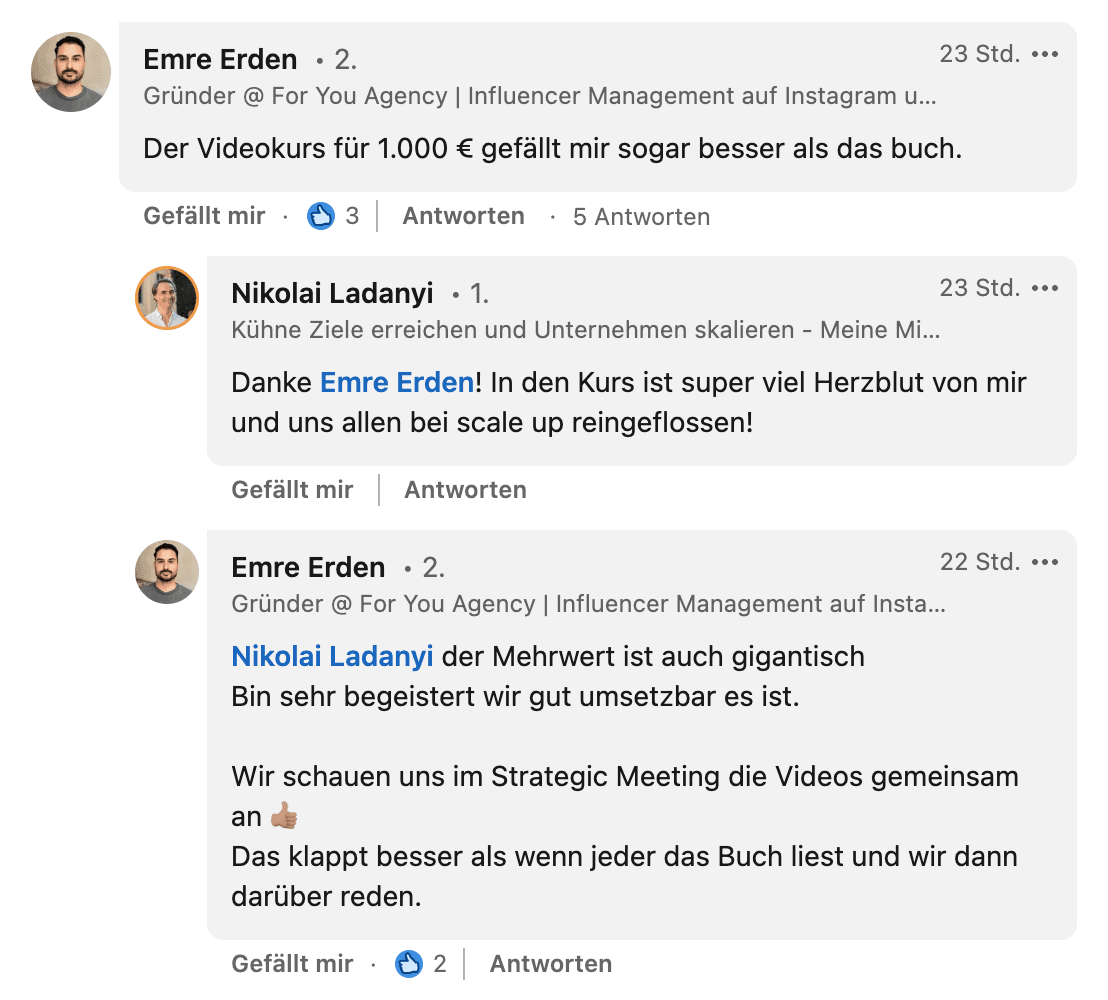Open Nikolai Ladanyi's profile picture
Viewport: 1108px width, 1000px height.
click(167, 298)
